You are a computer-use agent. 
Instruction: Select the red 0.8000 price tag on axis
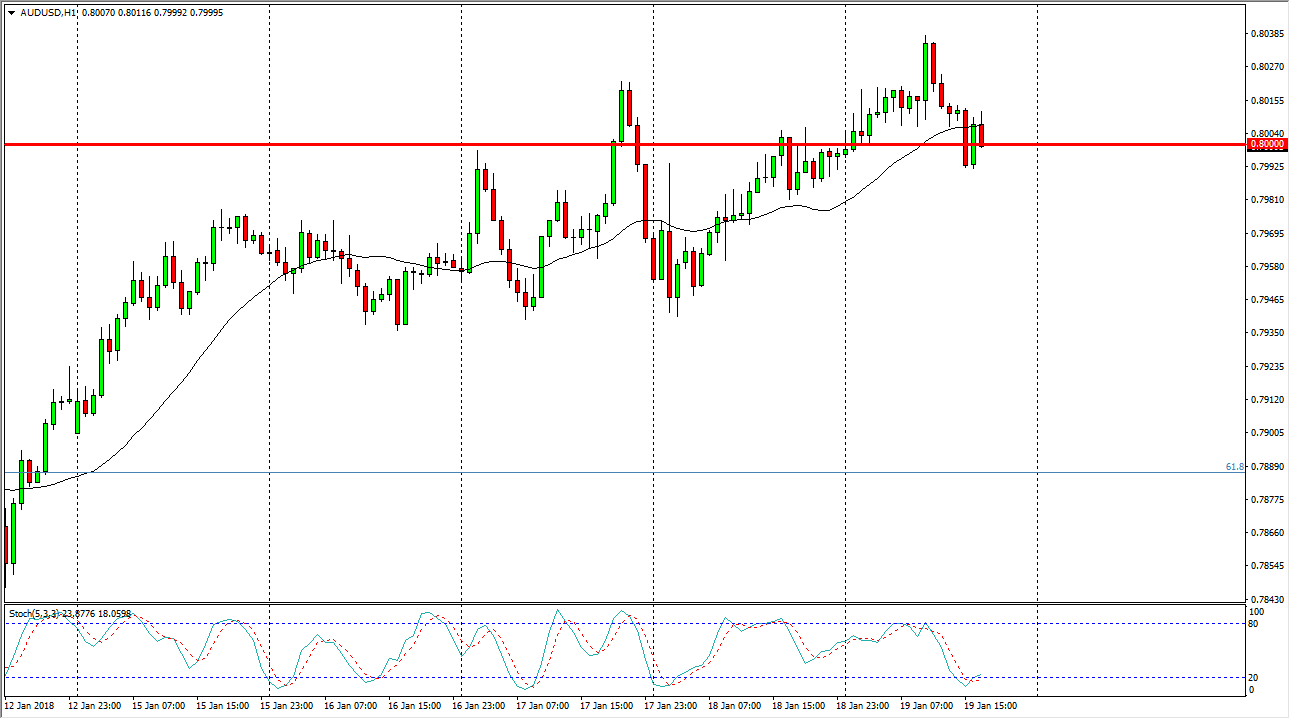coord(1266,144)
